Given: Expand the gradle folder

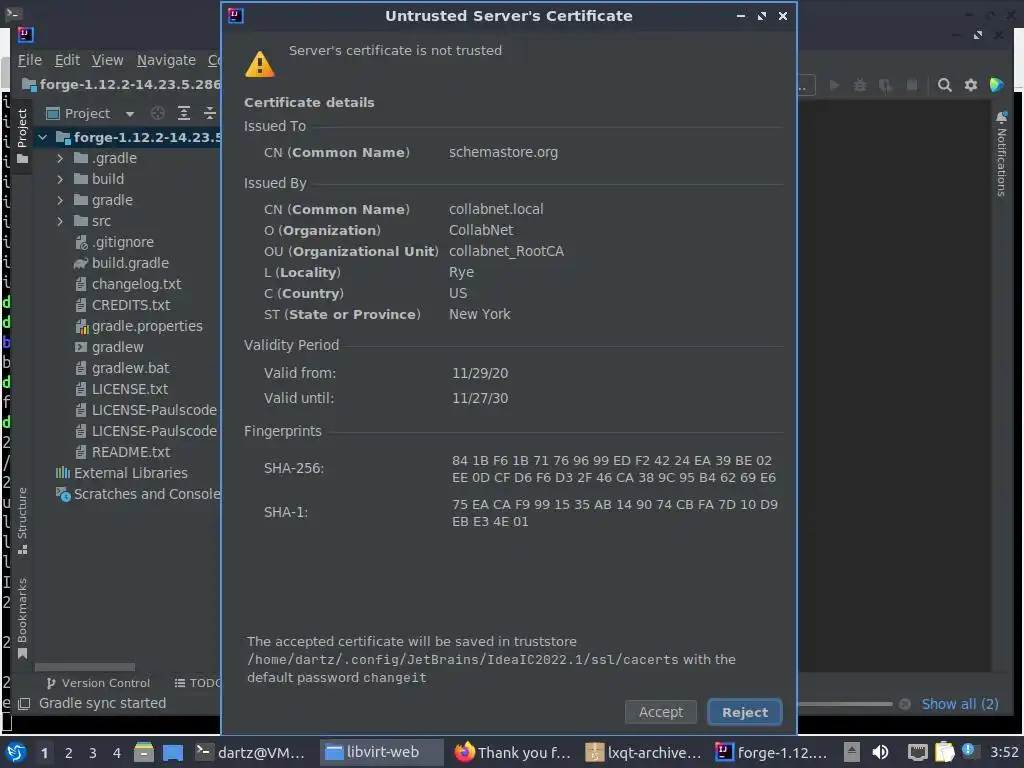Looking at the screenshot, I should (x=60, y=200).
